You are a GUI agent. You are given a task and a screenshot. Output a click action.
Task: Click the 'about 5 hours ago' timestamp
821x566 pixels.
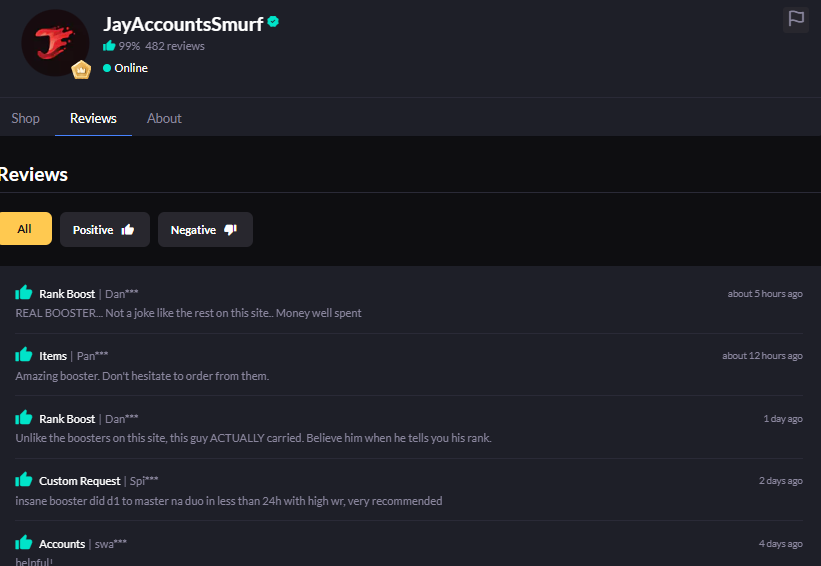(765, 294)
